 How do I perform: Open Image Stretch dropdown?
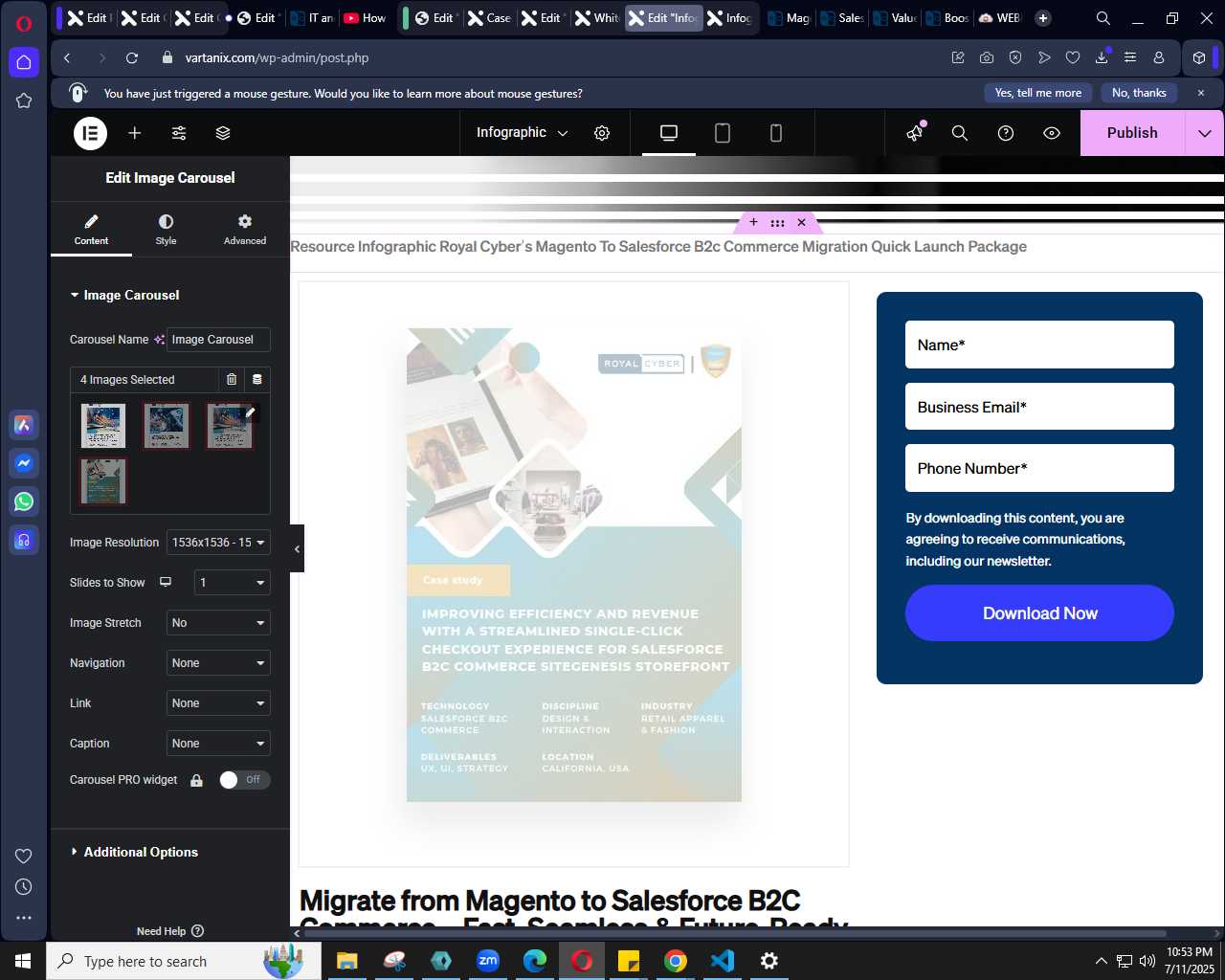click(218, 623)
